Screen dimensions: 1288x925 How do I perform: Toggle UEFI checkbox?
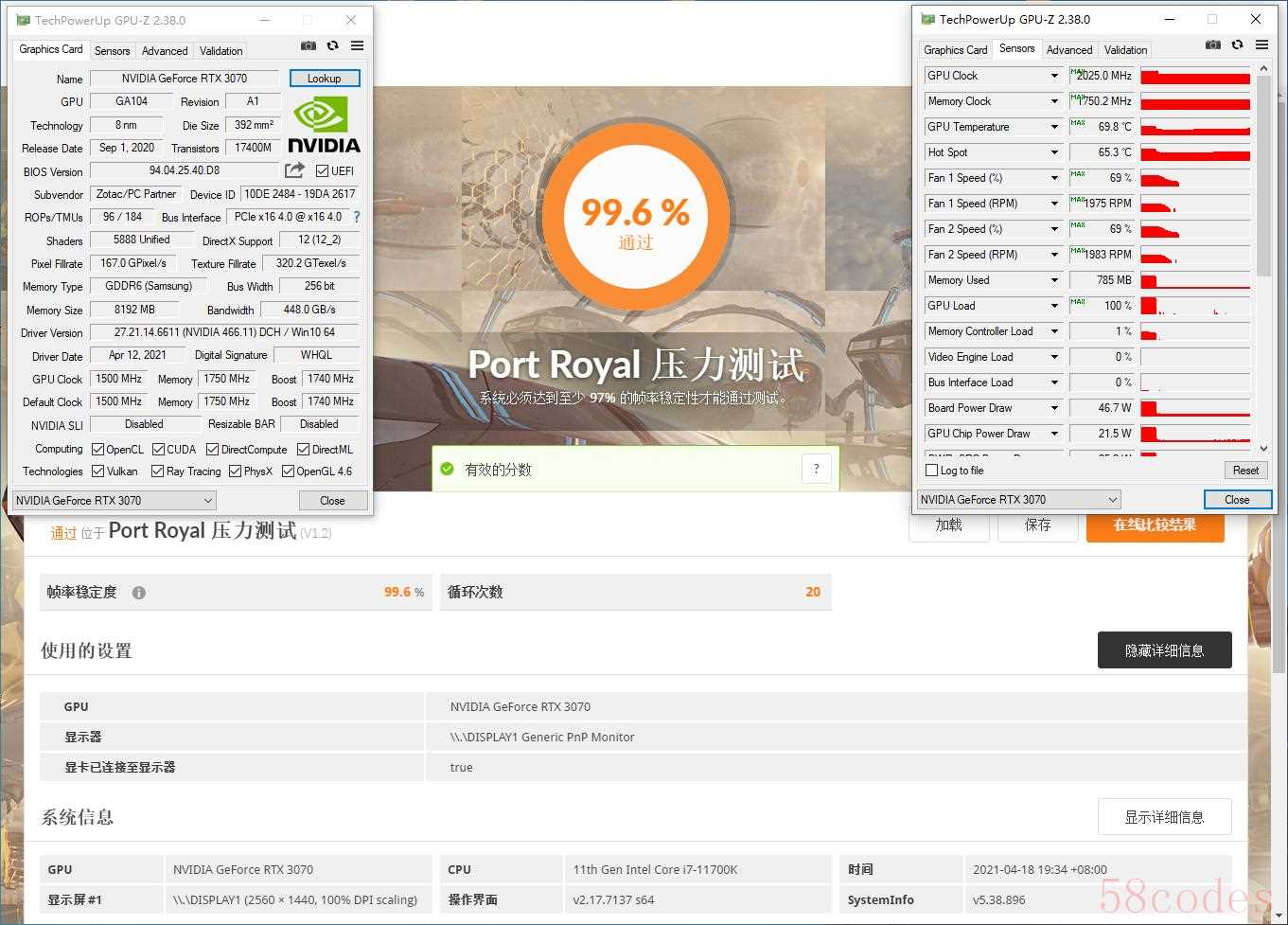click(x=323, y=171)
